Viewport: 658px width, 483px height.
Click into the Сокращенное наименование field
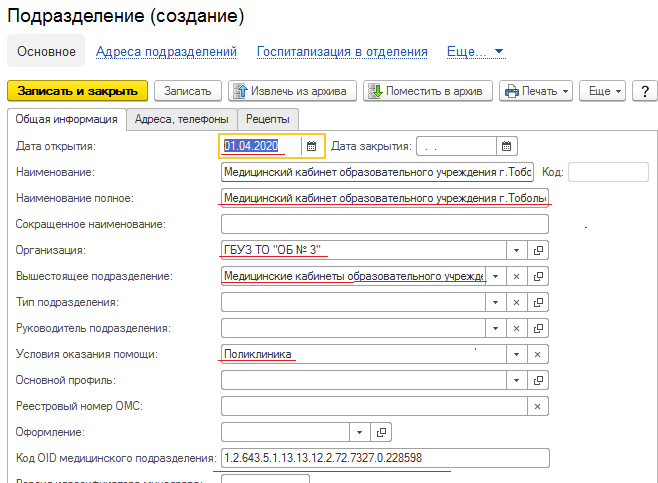(385, 224)
